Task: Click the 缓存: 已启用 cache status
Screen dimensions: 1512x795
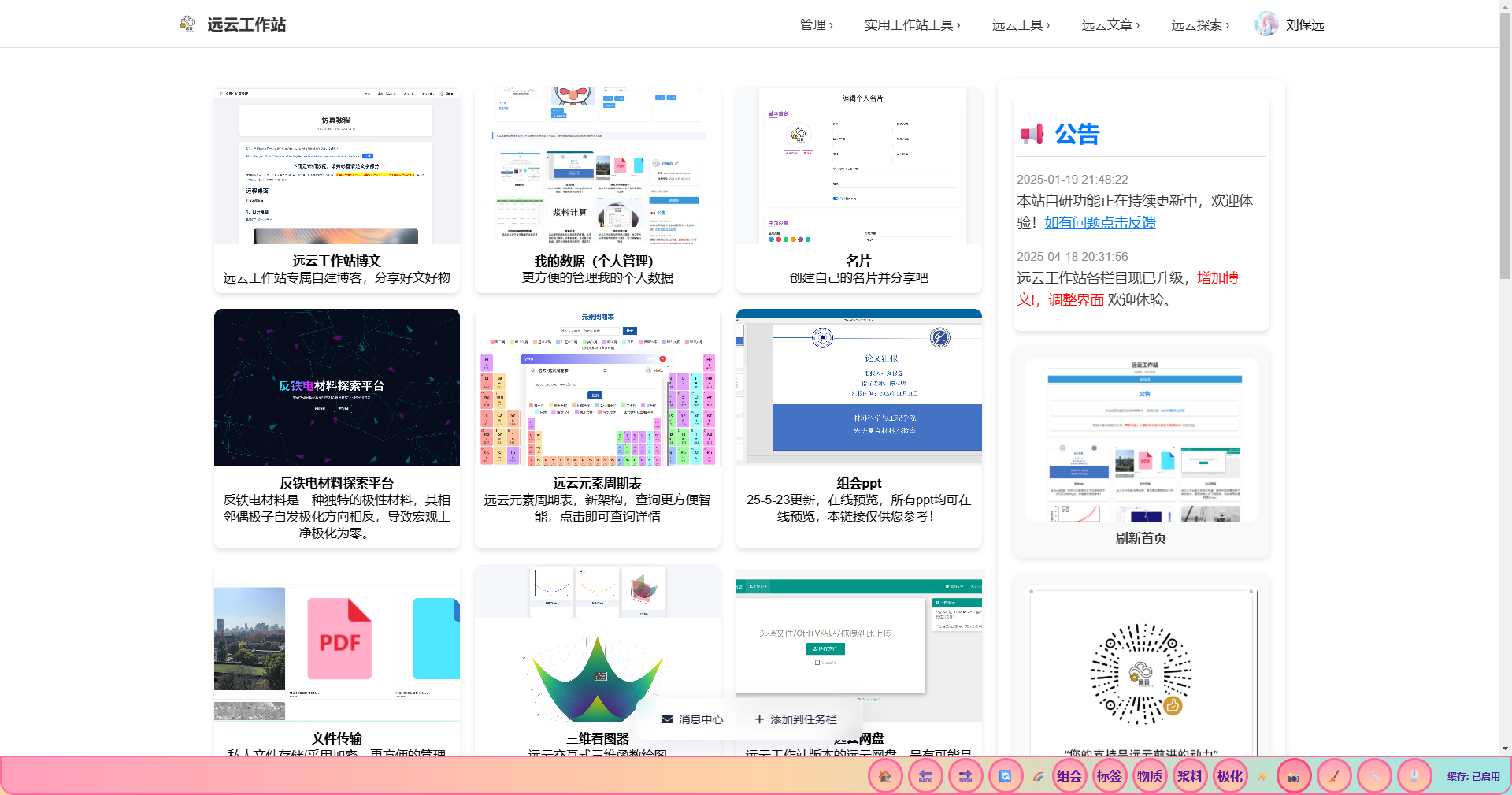Action: click(1473, 777)
